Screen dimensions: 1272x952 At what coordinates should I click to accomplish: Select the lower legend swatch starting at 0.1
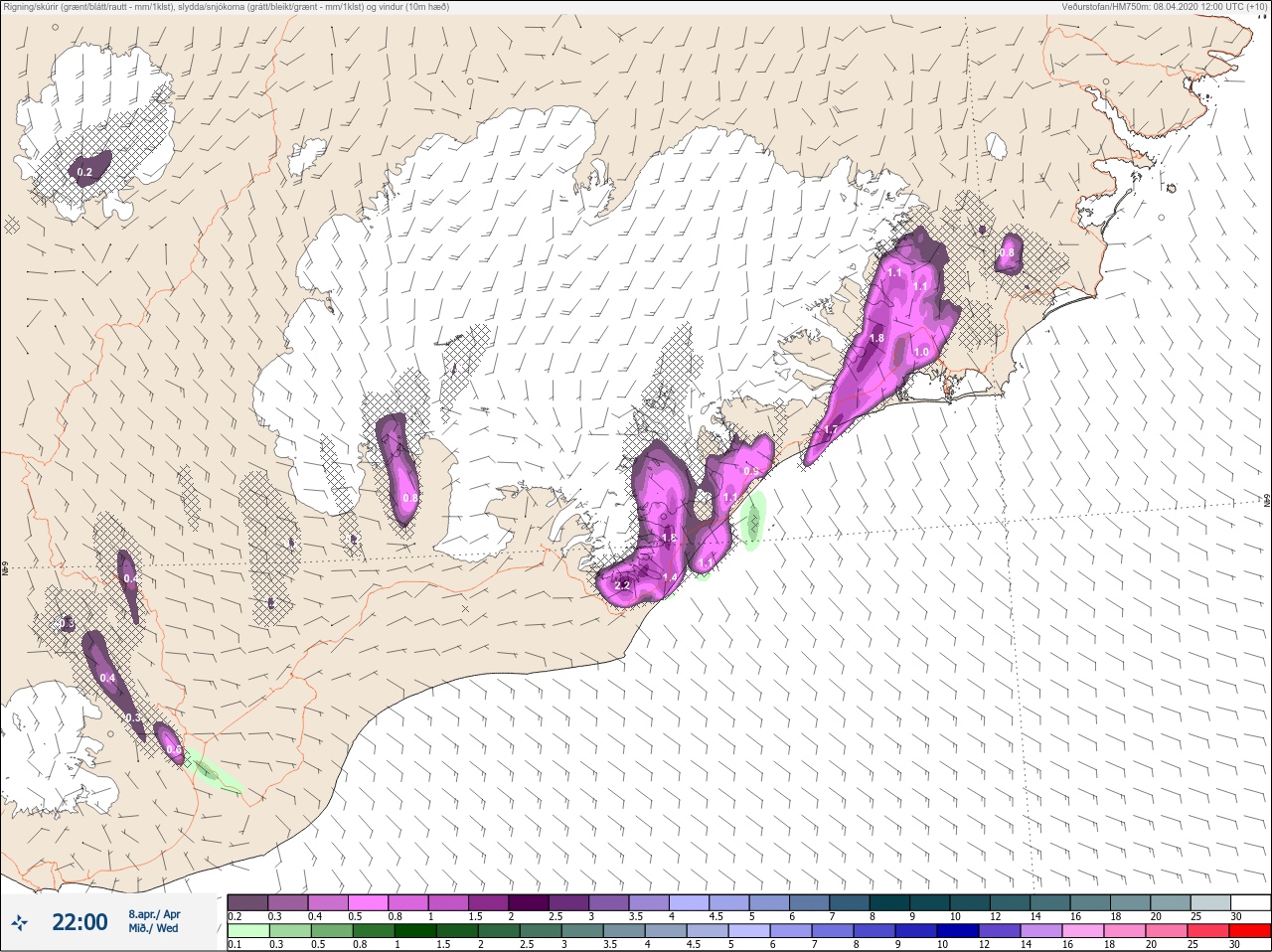(x=247, y=931)
